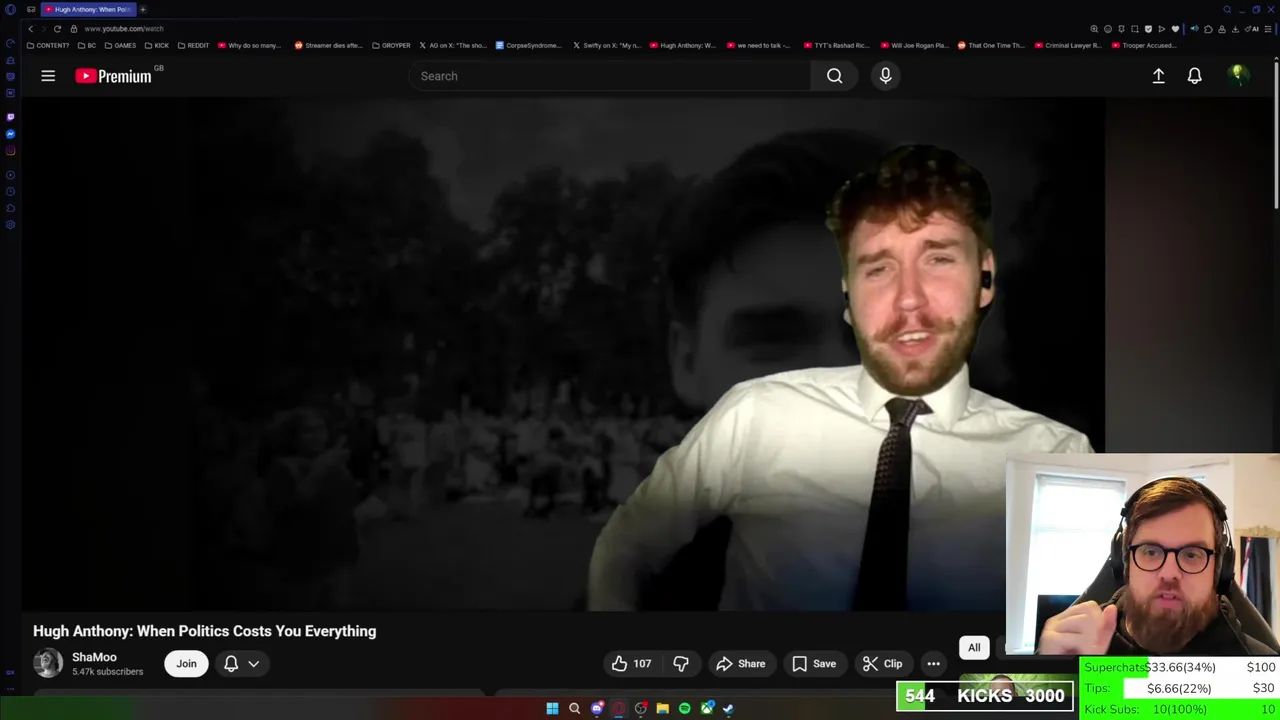Open a new browser tab

click(143, 9)
